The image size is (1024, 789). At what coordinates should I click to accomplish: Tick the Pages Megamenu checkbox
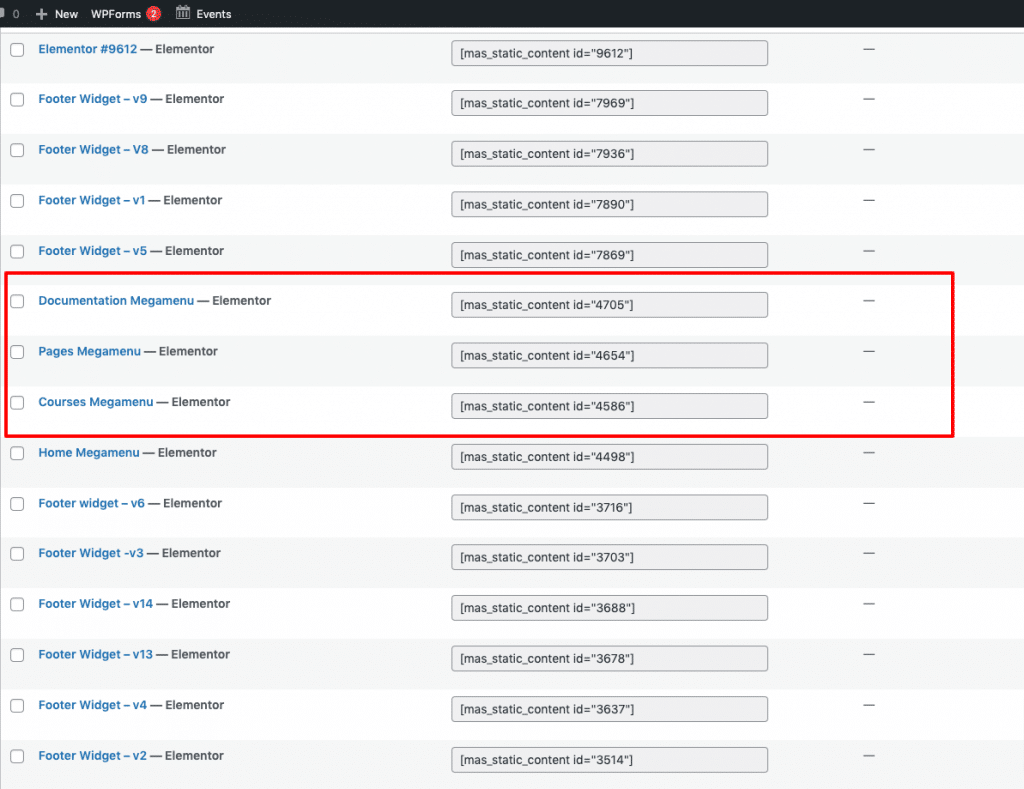17,352
